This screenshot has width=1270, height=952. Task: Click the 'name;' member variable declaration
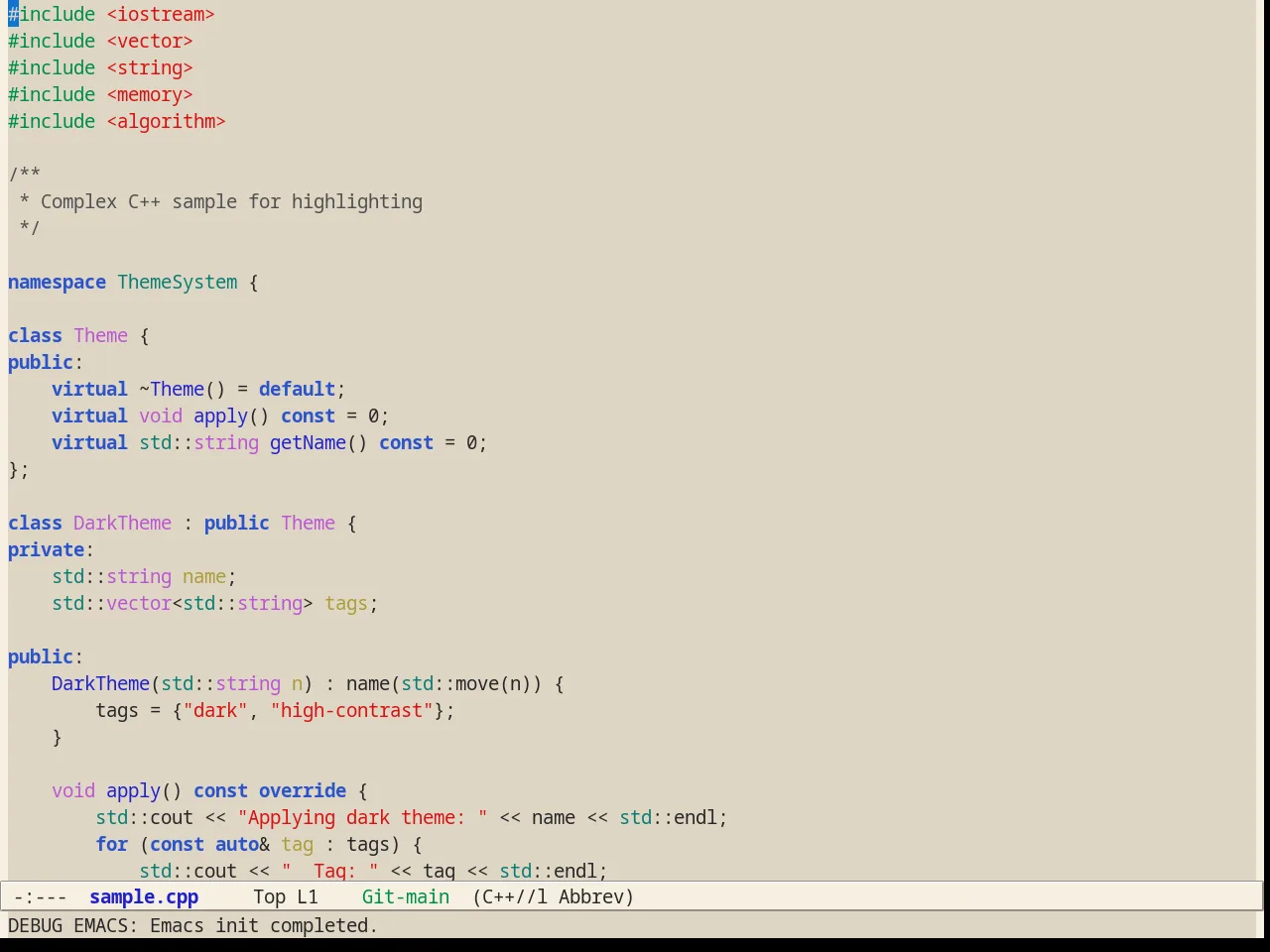point(209,577)
